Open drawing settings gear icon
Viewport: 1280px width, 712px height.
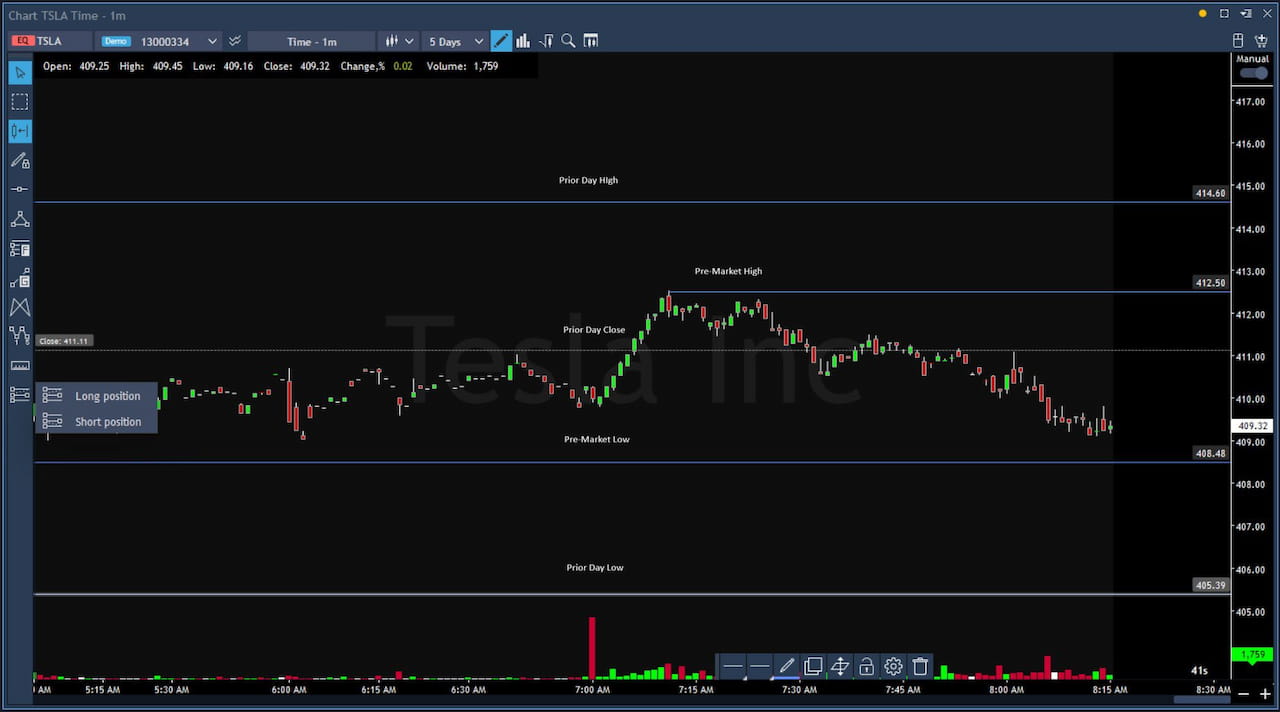click(893, 666)
